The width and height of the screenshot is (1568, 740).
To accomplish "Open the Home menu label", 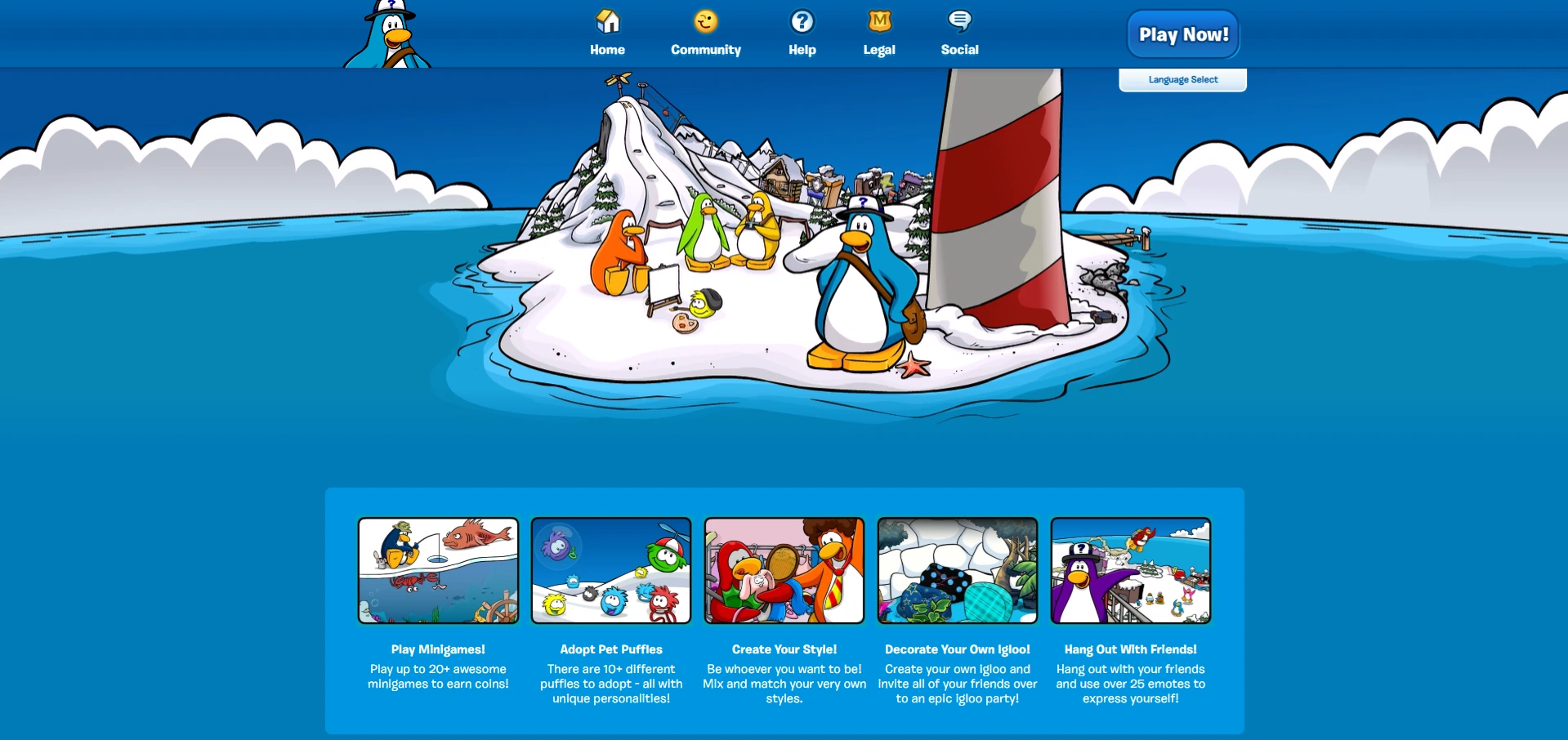I will click(x=608, y=50).
